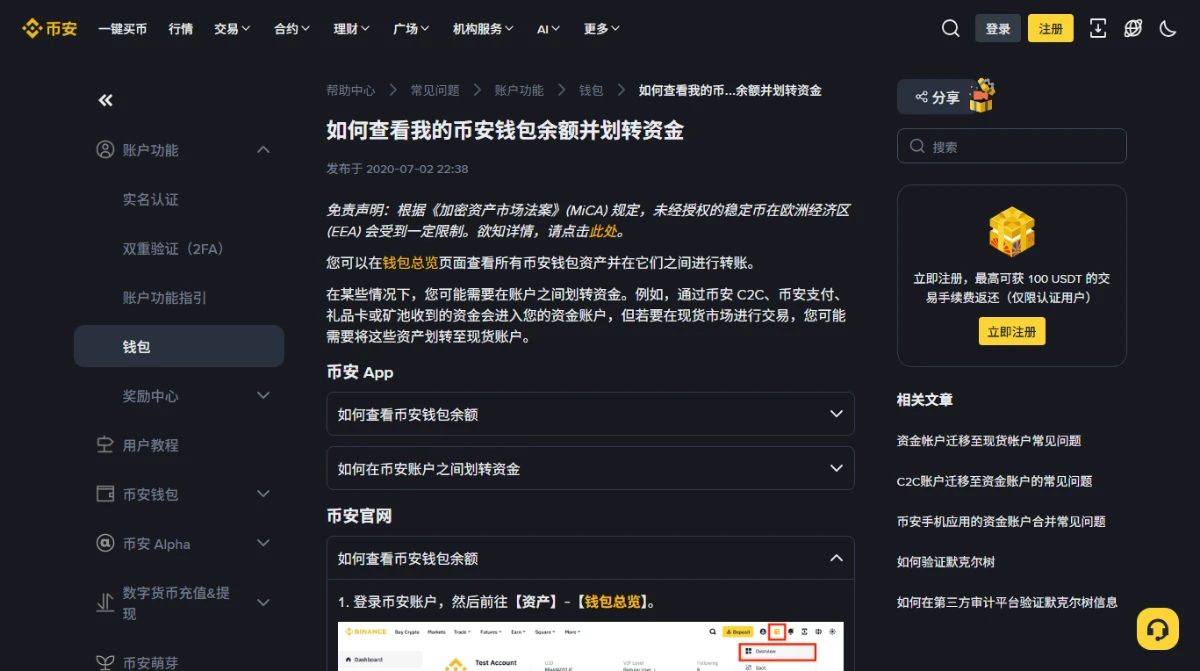Open the 合约 dropdown menu

coord(292,29)
